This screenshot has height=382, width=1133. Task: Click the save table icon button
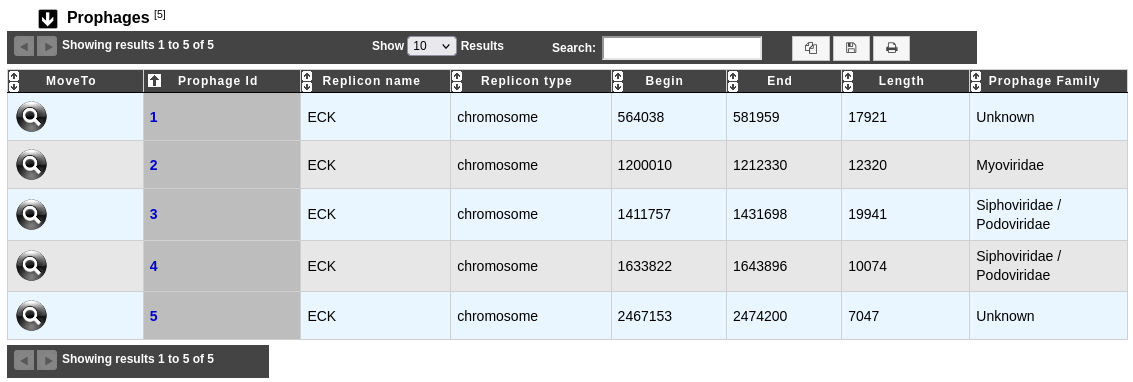(x=851, y=48)
